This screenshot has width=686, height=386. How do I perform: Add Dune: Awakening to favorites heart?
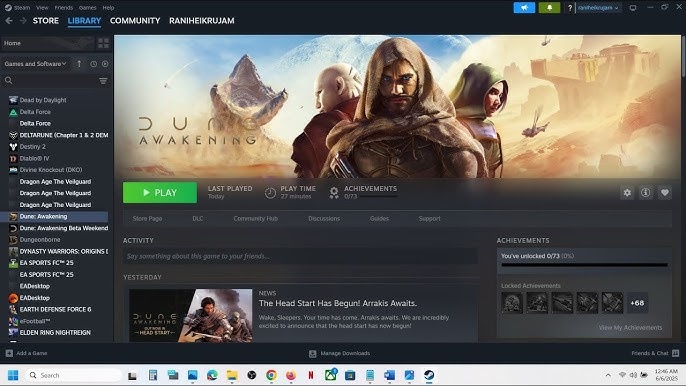[x=665, y=193]
